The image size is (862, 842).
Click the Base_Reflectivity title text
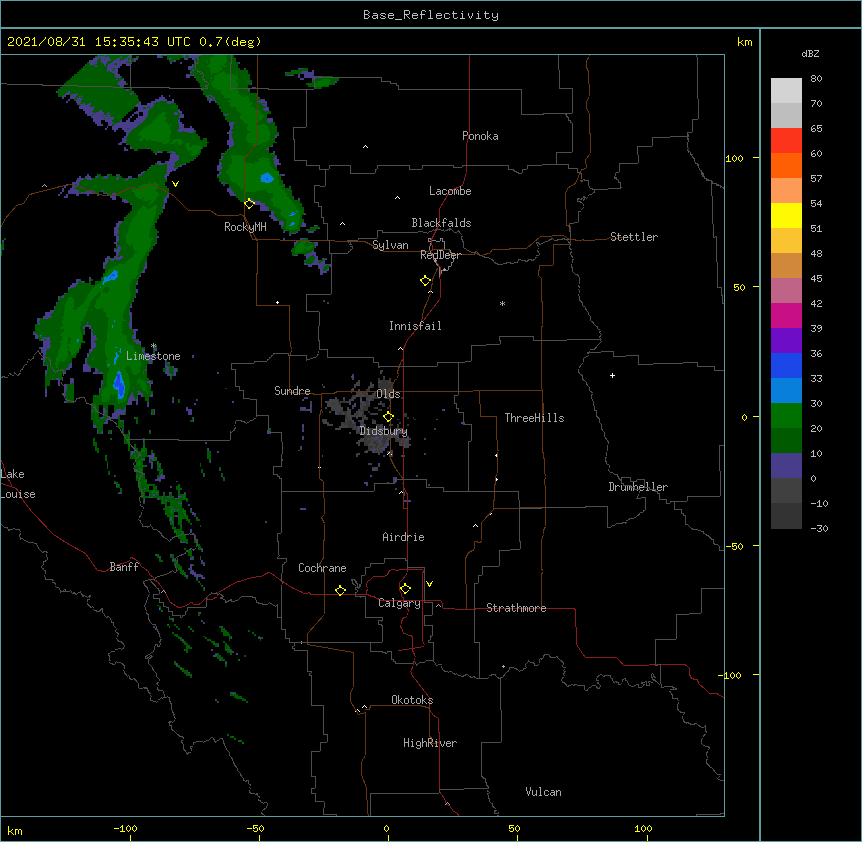tap(431, 15)
